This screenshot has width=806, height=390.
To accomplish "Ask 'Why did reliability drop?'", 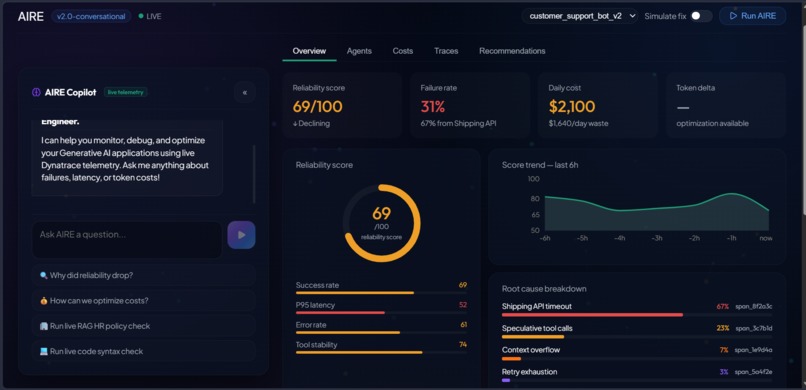I will [x=143, y=275].
